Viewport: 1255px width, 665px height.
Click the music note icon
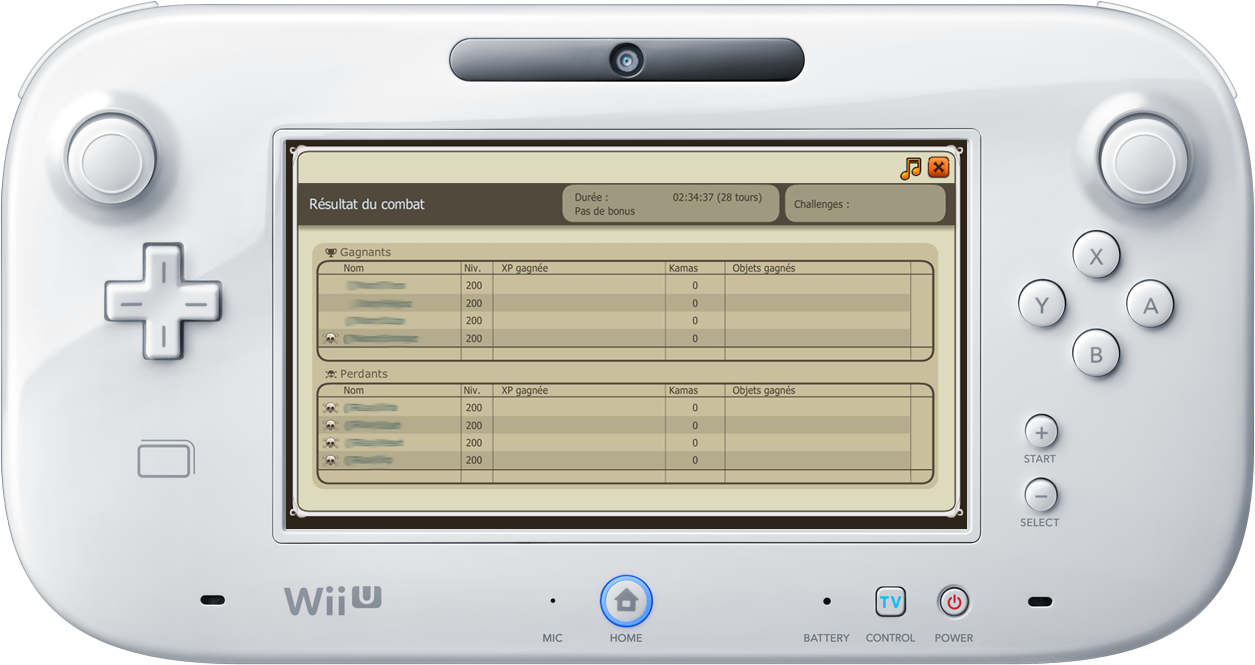[x=910, y=168]
